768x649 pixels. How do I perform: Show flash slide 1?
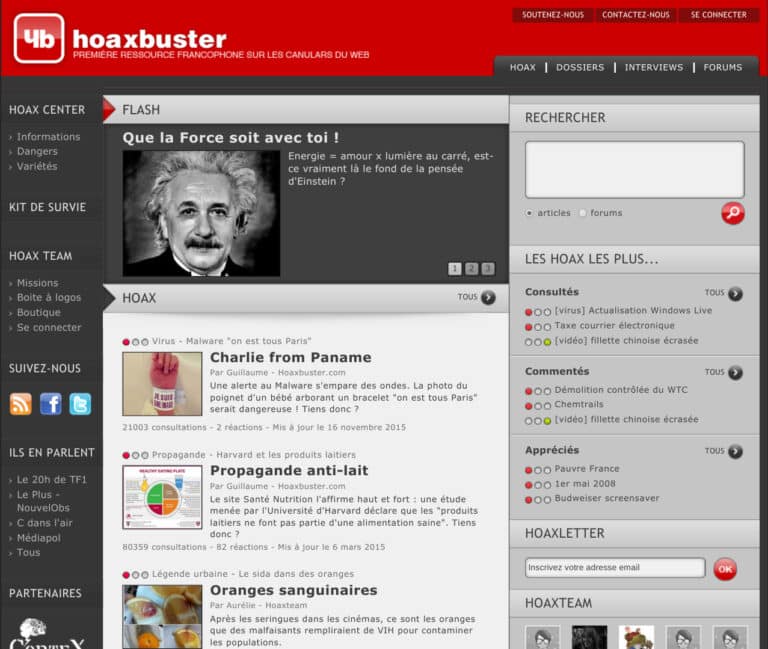point(455,268)
